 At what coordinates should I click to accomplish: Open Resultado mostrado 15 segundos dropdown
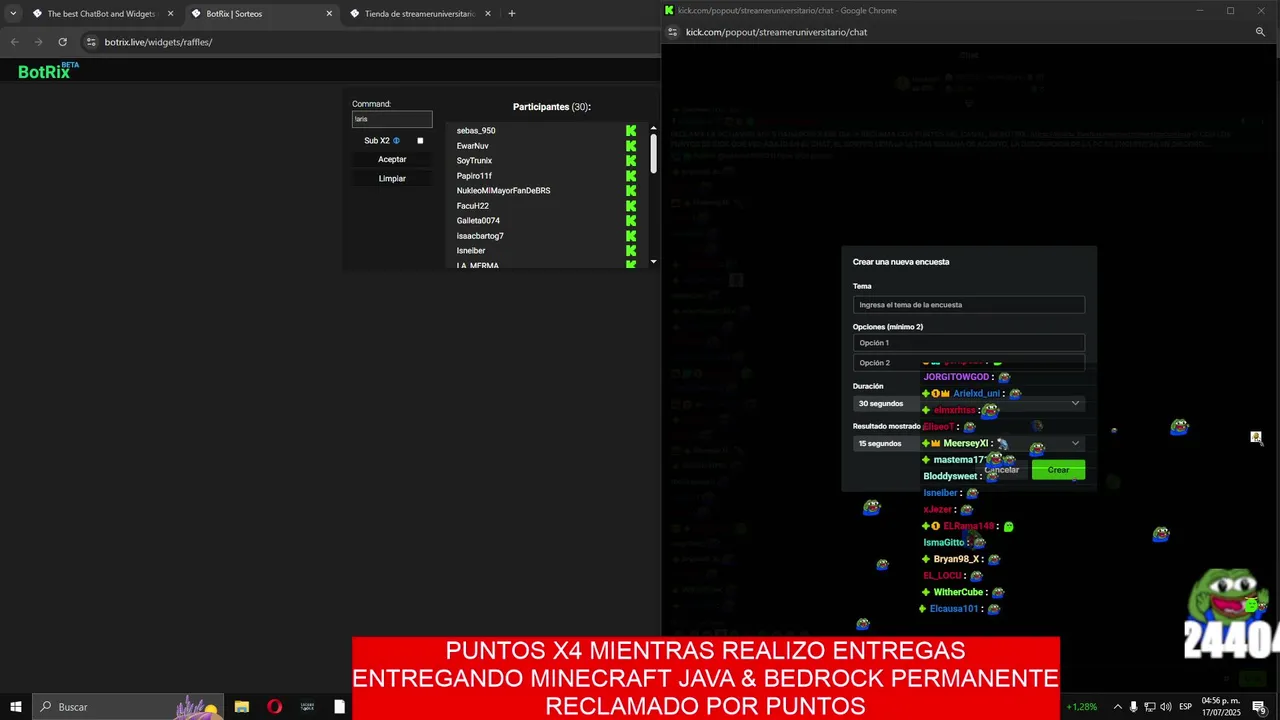coord(969,443)
